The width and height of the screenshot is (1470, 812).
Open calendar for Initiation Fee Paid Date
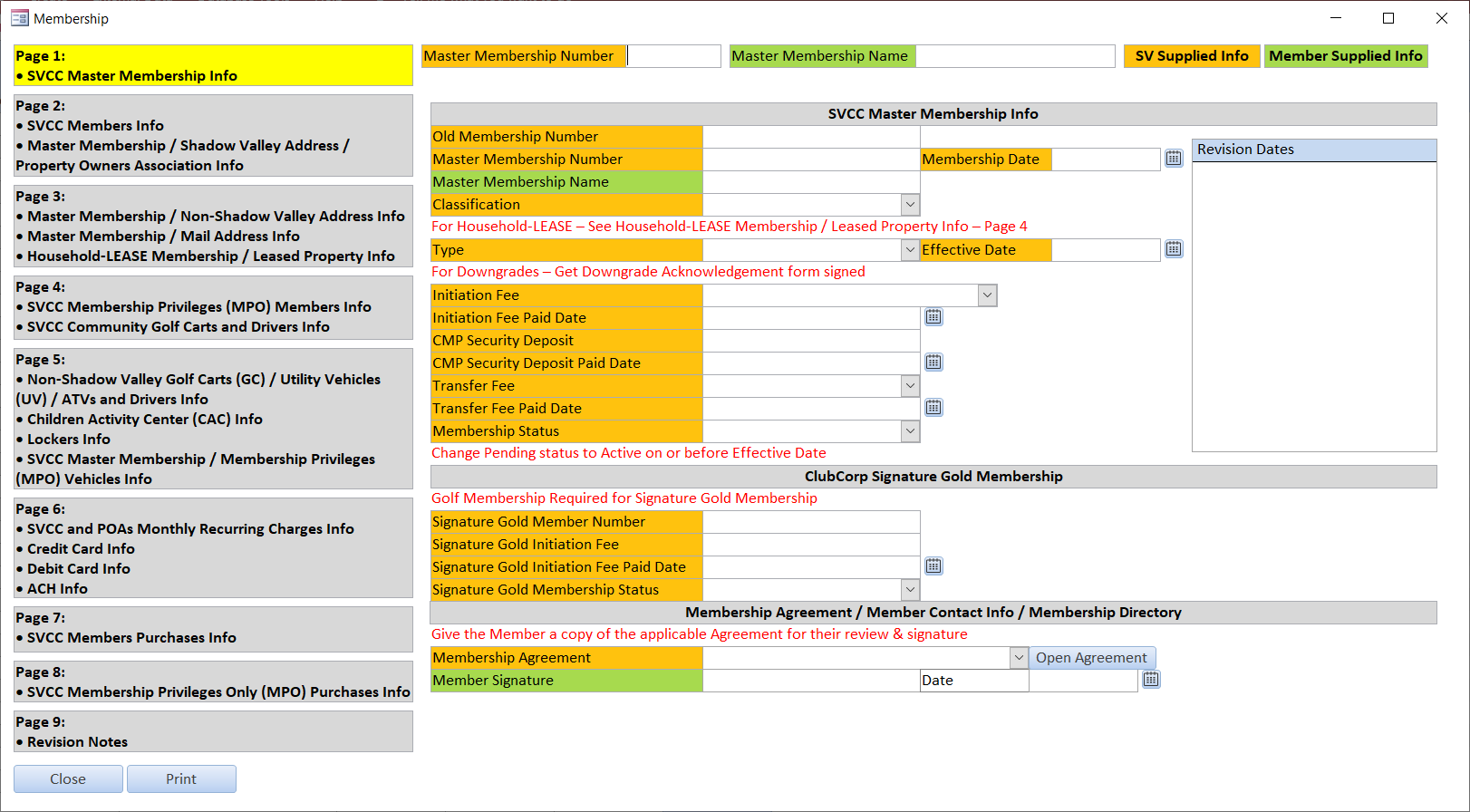(x=933, y=317)
